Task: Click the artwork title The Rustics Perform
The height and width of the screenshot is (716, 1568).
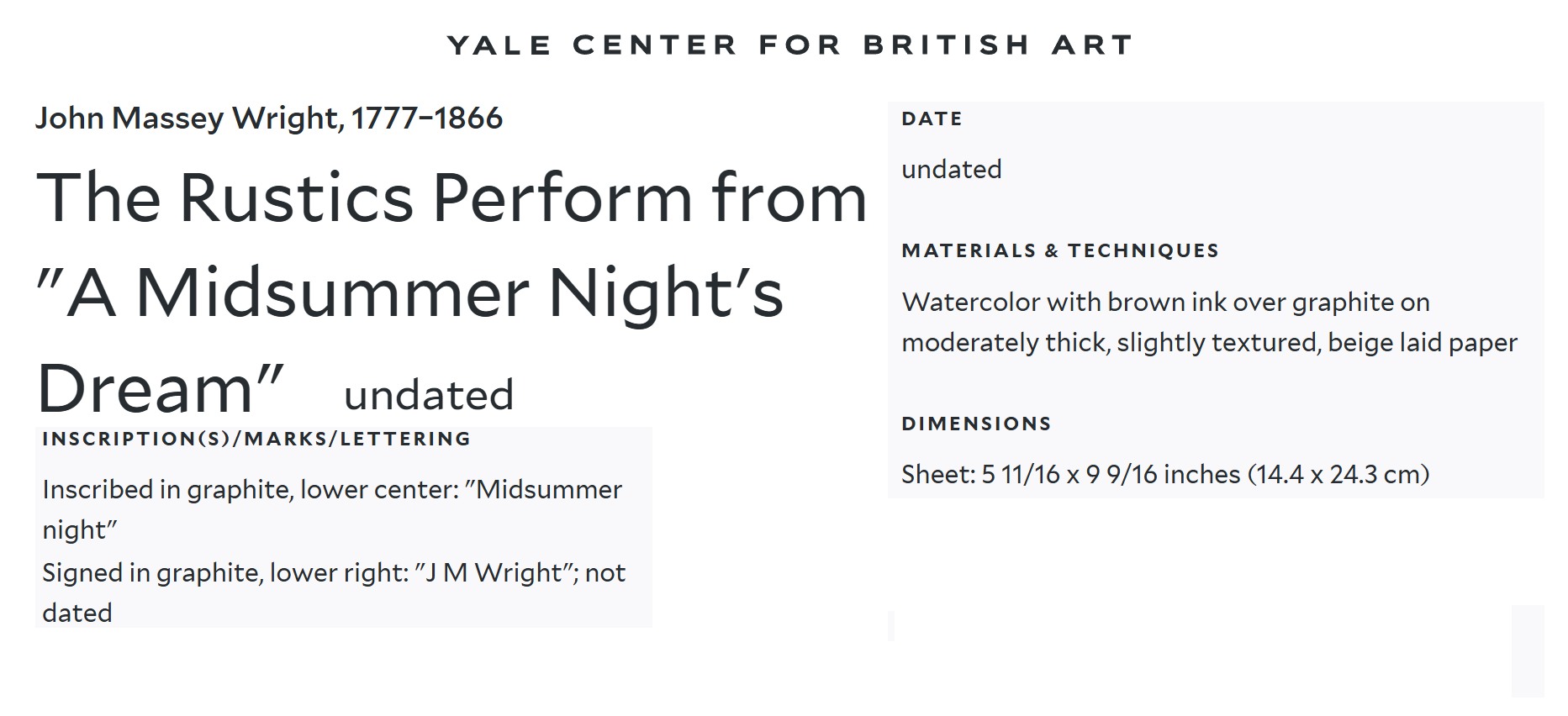Action: pos(451,198)
